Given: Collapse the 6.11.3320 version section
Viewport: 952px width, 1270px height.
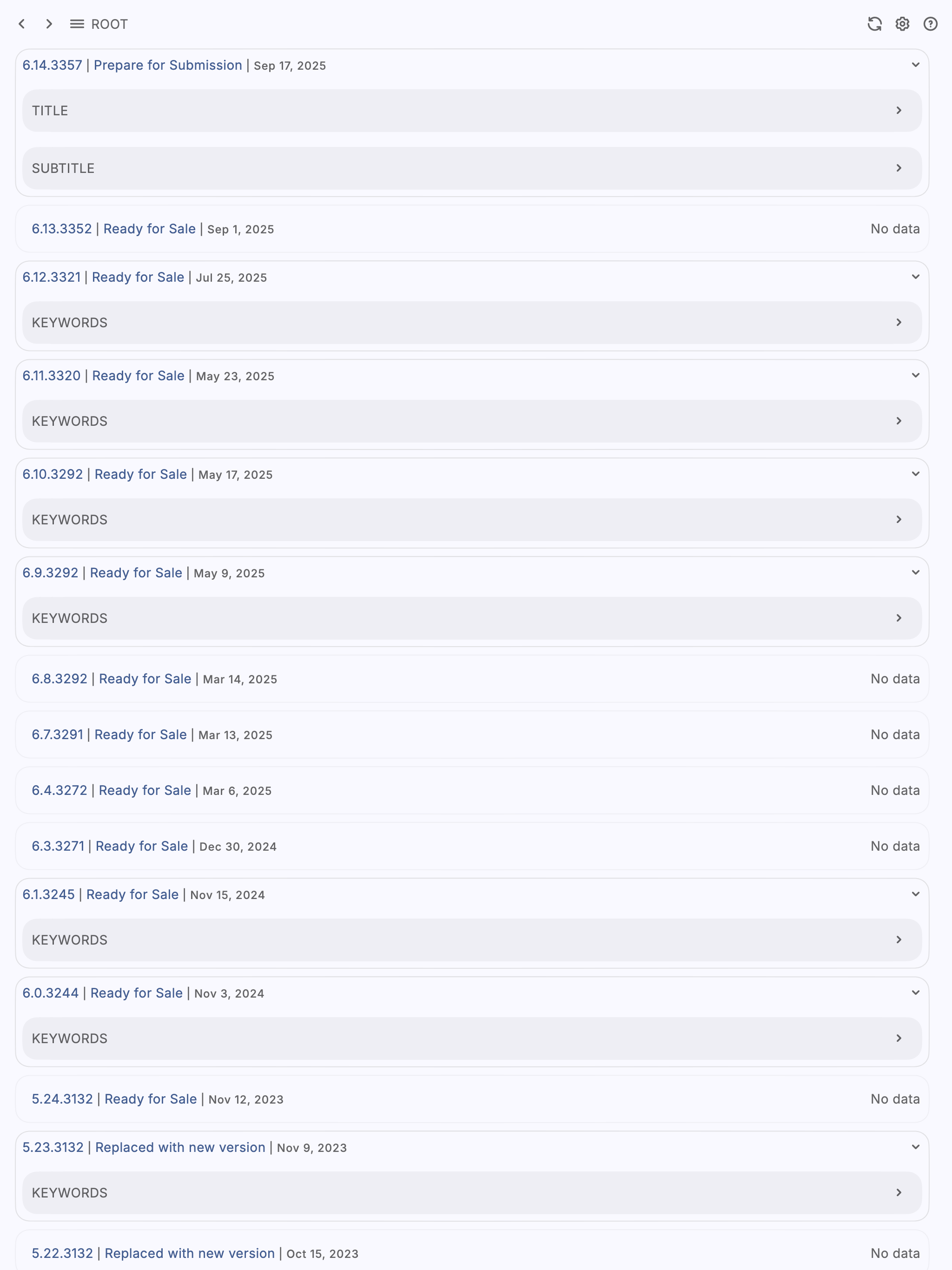Looking at the screenshot, I should click(x=915, y=376).
